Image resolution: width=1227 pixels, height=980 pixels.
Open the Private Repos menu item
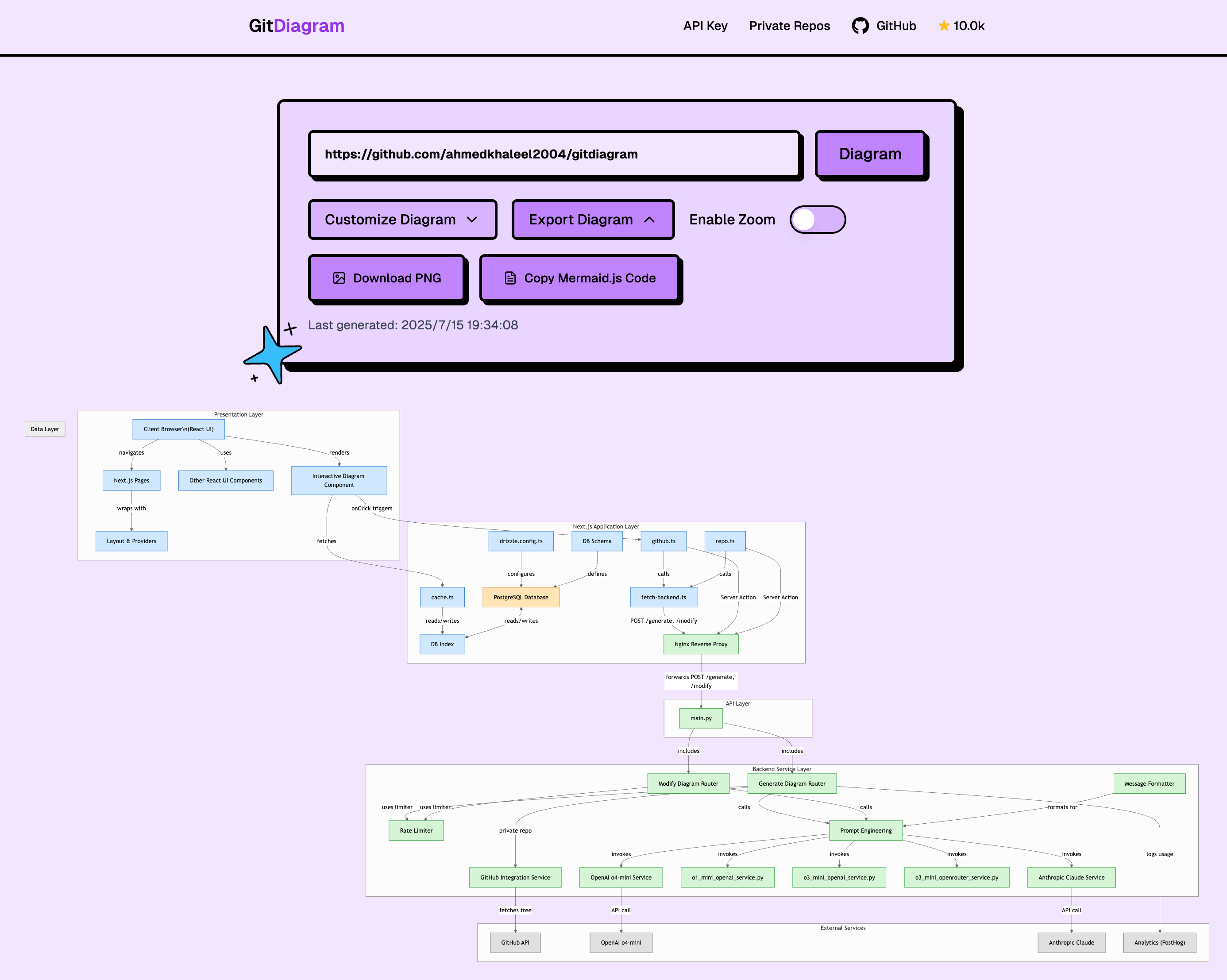point(789,26)
